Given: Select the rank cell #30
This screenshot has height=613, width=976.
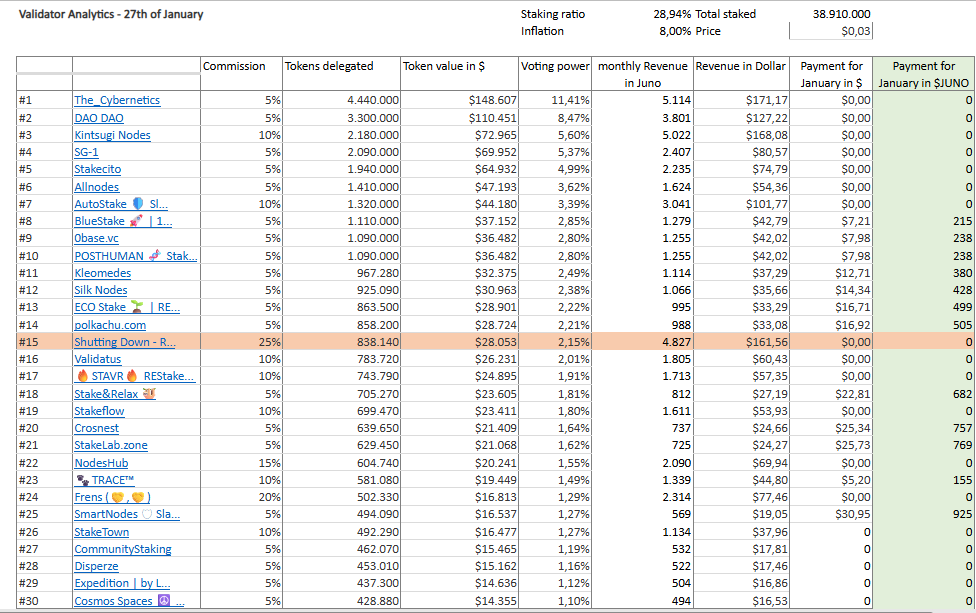Looking at the screenshot, I should click(44, 601).
